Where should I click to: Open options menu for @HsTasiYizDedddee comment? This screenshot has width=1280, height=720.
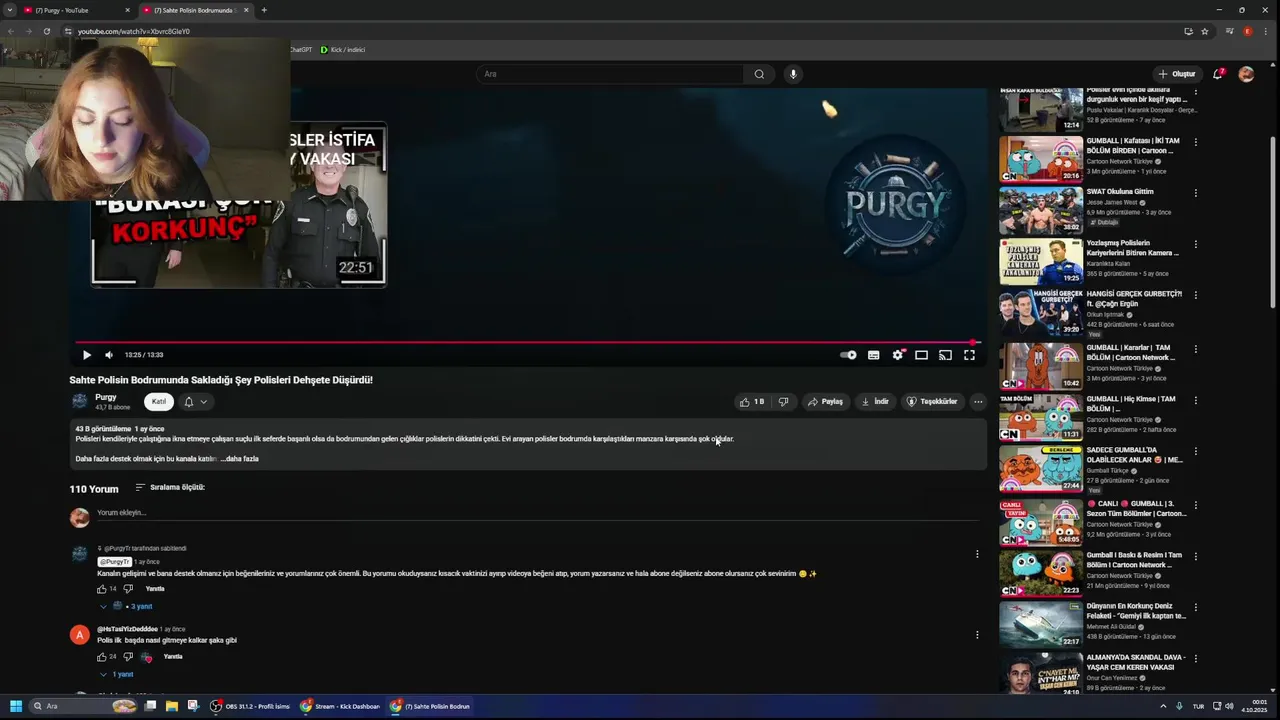point(977,635)
